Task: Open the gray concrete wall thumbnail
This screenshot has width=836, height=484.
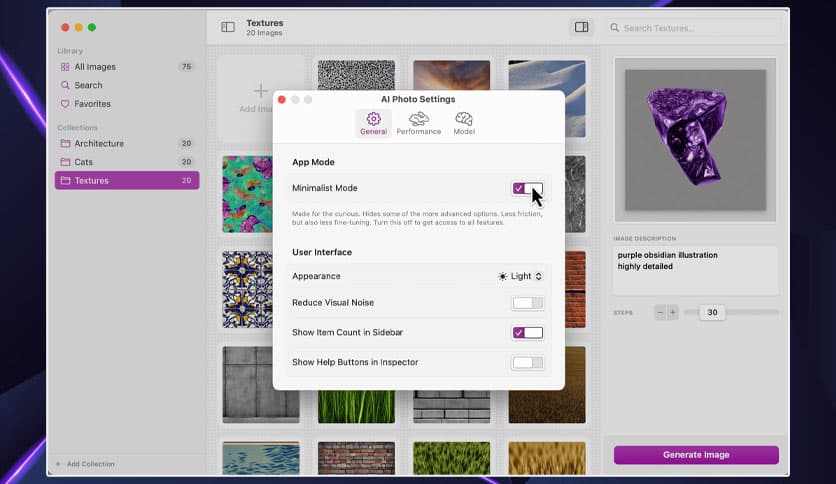Action: point(261,385)
